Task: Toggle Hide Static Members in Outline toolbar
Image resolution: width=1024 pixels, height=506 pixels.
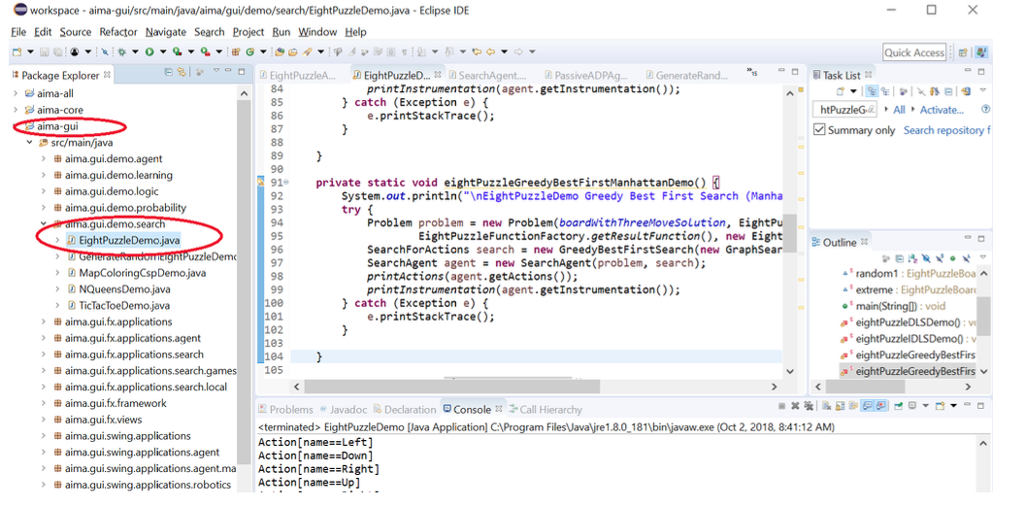Action: click(x=940, y=259)
